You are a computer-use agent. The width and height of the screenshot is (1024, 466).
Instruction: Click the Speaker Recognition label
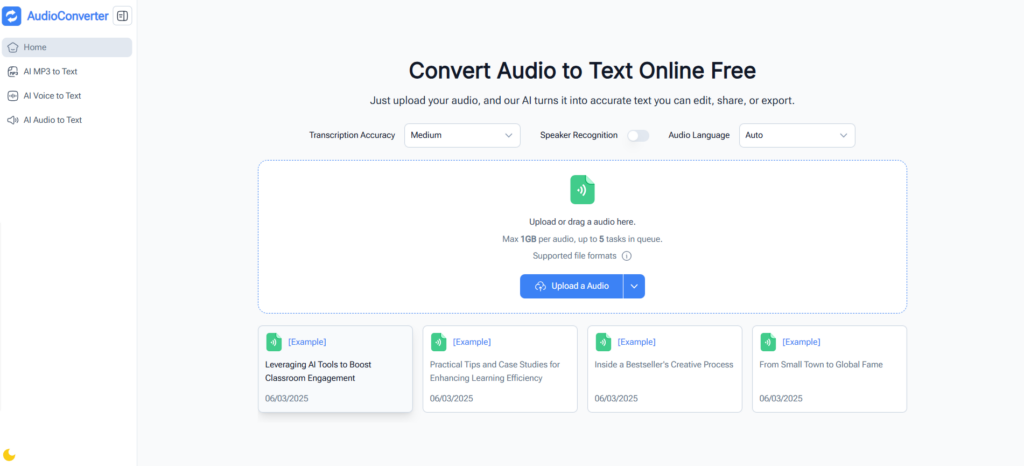click(579, 136)
